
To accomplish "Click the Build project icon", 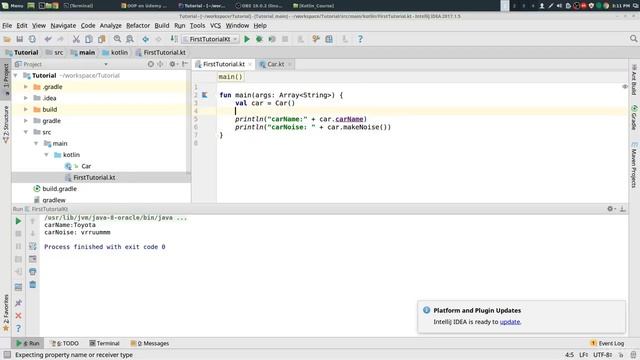I will point(173,39).
